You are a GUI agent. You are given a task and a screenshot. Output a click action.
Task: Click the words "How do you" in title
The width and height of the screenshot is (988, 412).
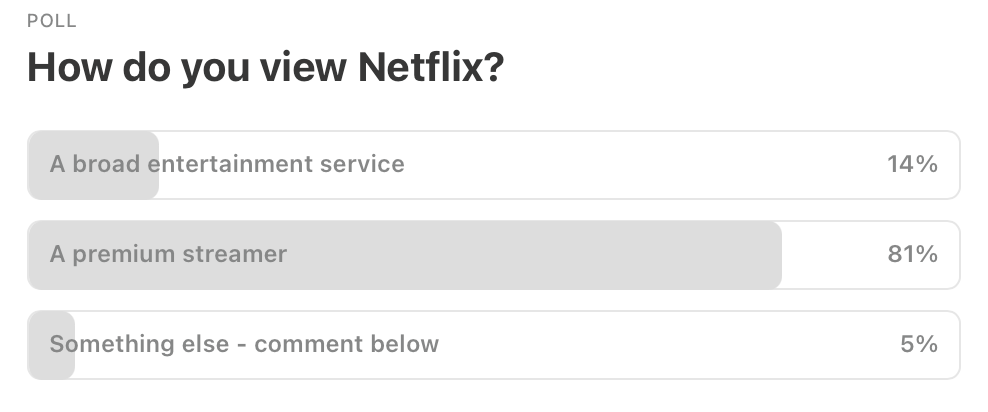139,68
